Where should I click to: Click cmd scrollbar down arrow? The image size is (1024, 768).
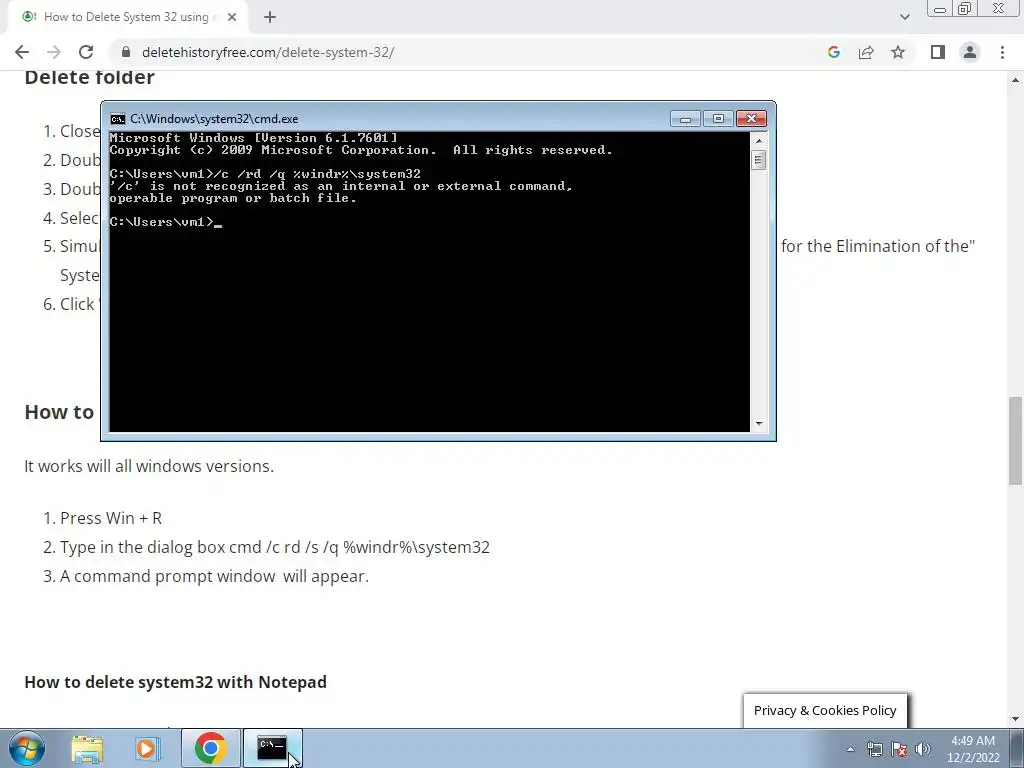(x=758, y=423)
